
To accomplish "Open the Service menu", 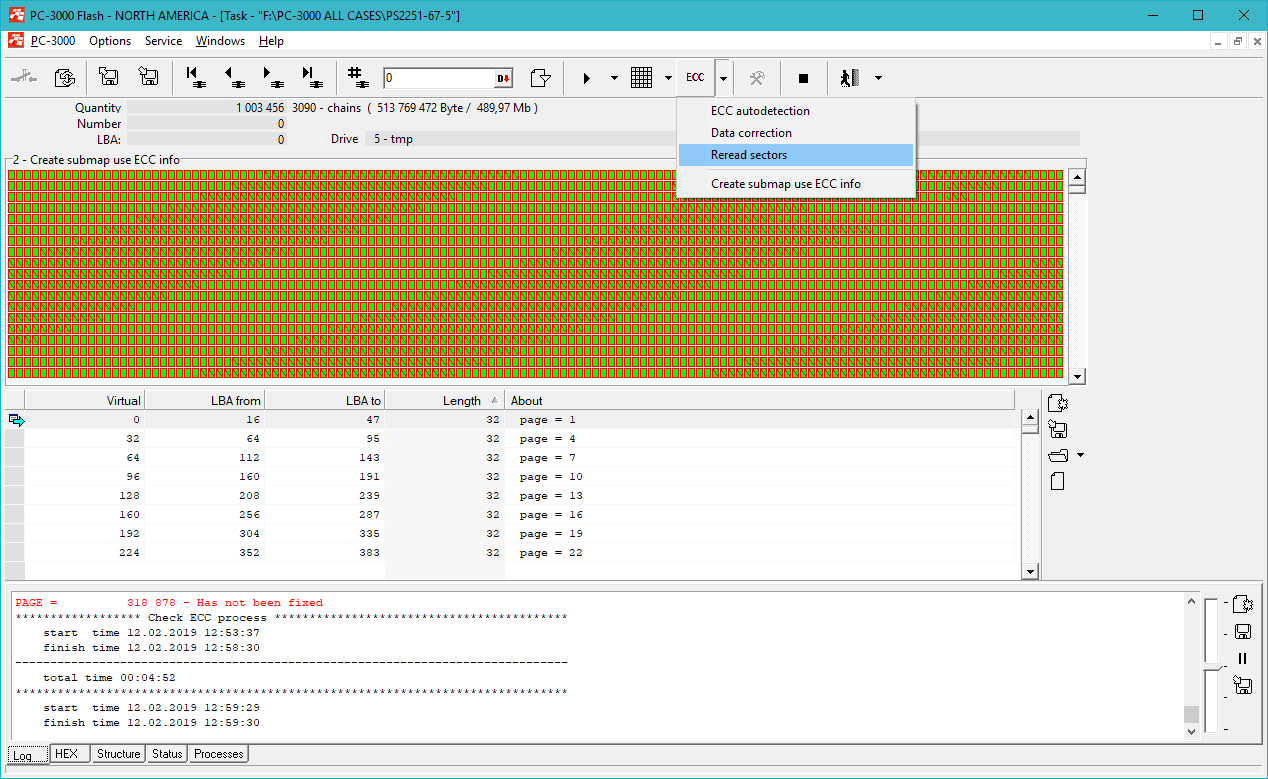I will click(163, 41).
